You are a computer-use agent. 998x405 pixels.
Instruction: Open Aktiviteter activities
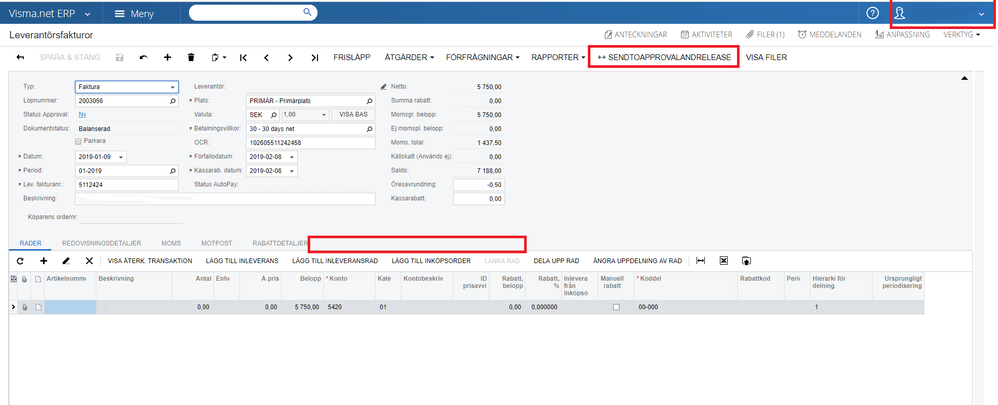pyautogui.click(x=706, y=34)
